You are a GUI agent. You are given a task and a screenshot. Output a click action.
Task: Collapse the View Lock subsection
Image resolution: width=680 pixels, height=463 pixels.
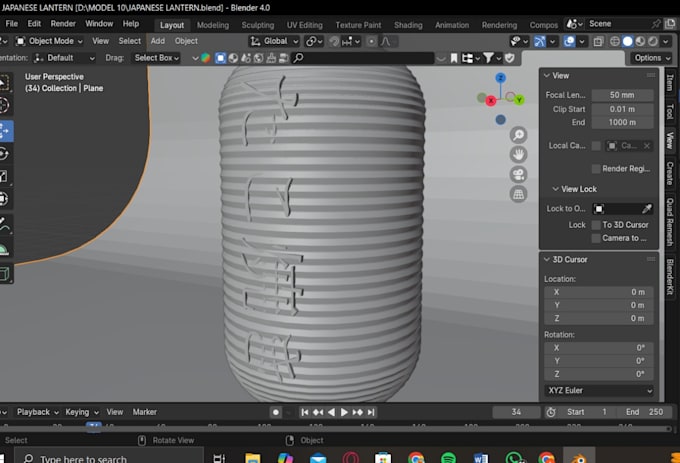556,189
